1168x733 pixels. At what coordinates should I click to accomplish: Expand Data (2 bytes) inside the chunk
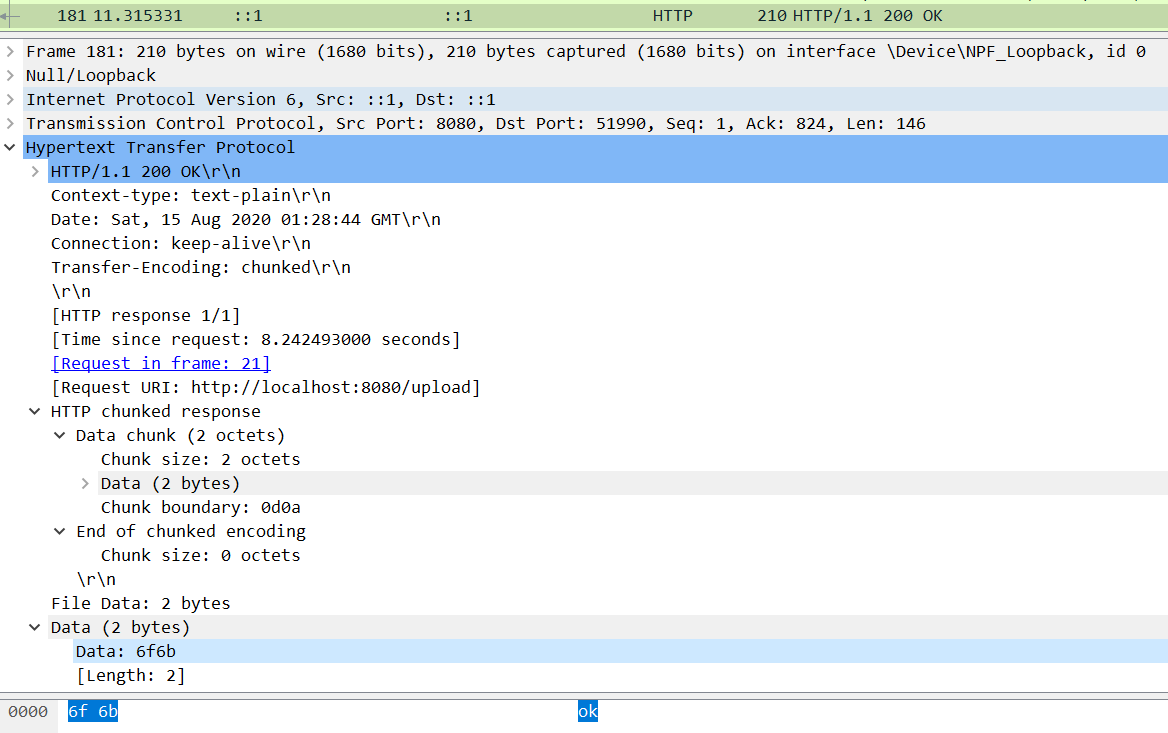pos(84,483)
